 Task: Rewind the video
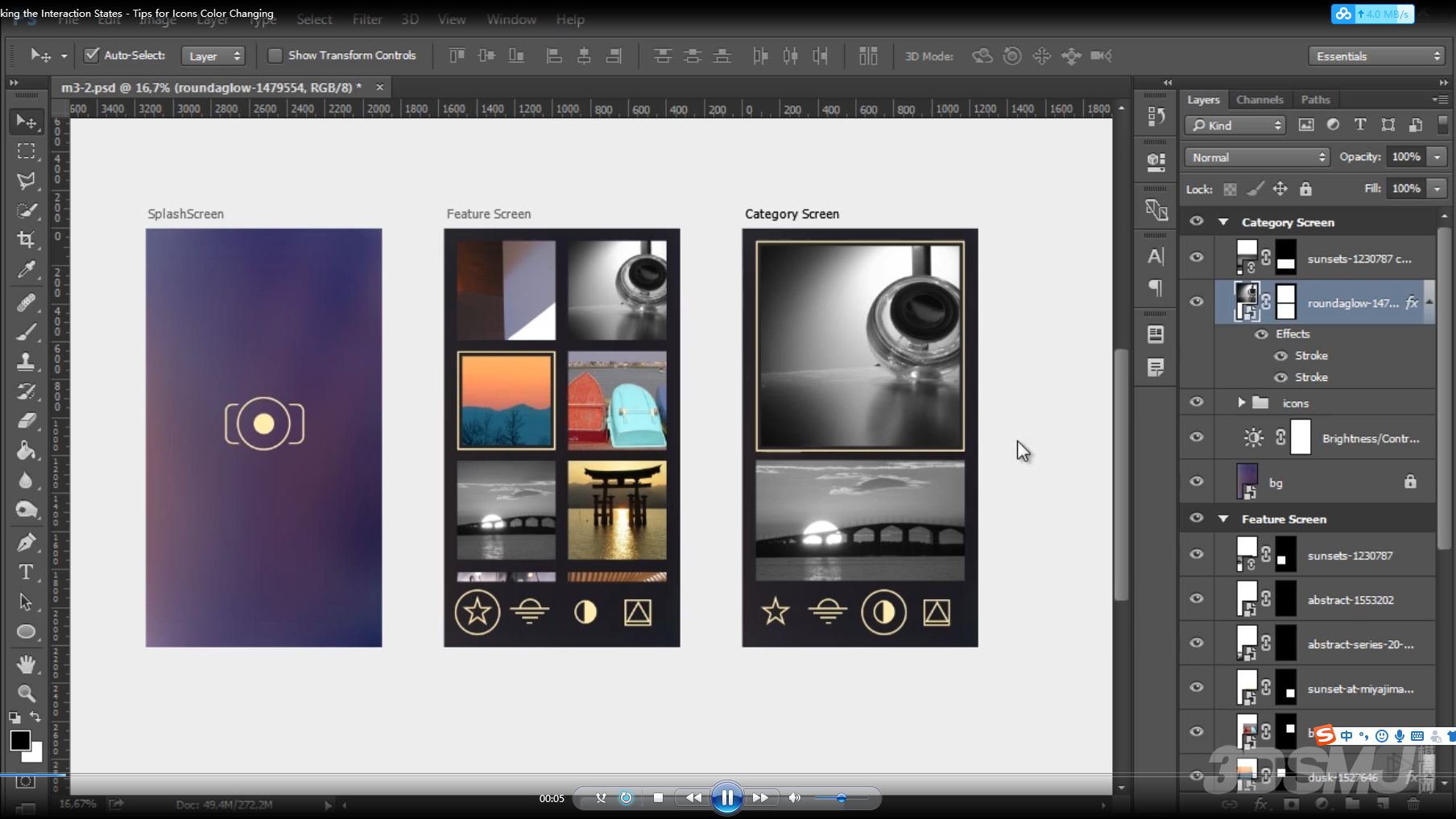pos(693,798)
